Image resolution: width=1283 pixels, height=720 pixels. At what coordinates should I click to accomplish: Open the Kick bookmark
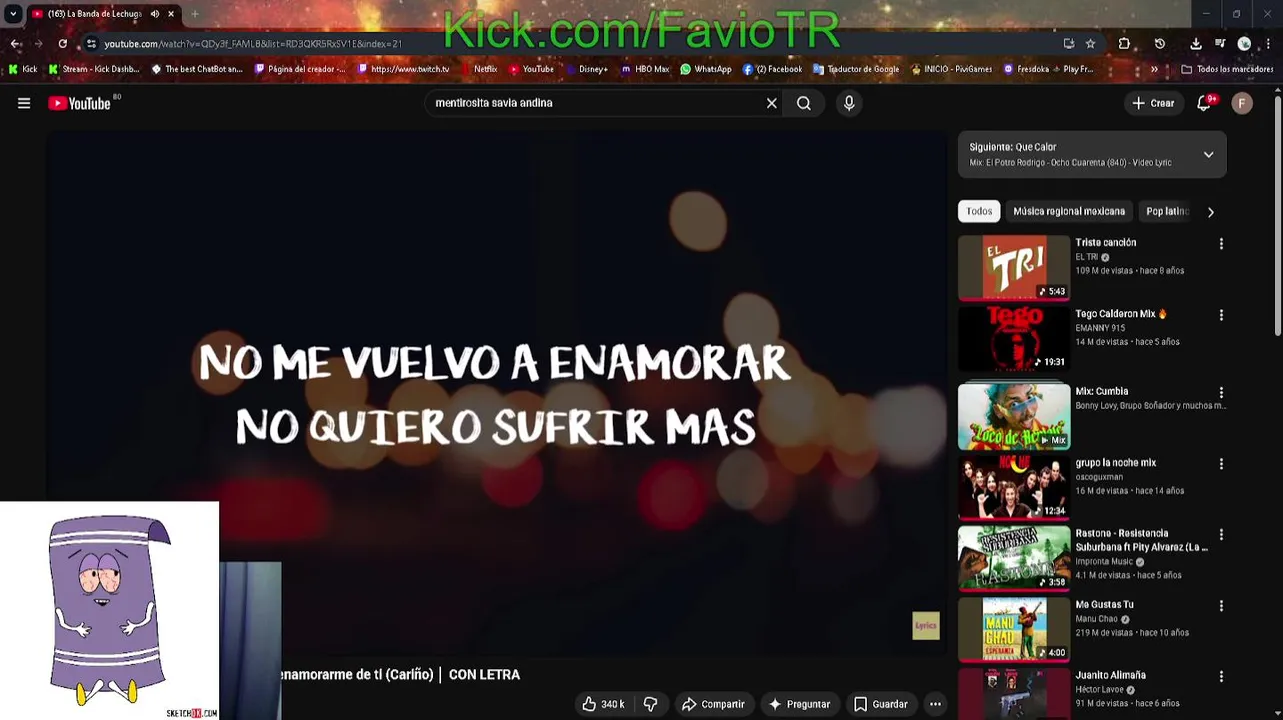click(x=23, y=69)
